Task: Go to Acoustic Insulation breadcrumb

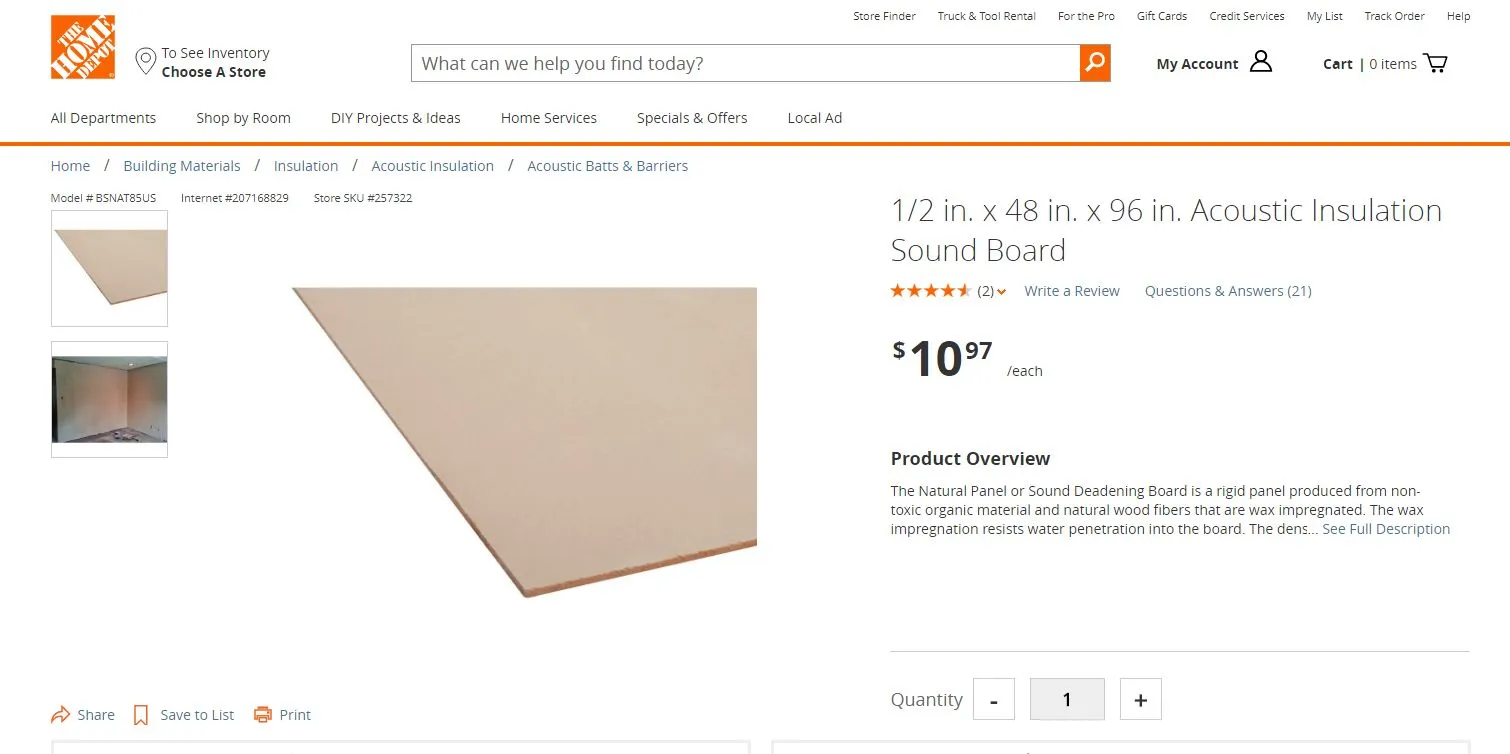Action: (432, 166)
